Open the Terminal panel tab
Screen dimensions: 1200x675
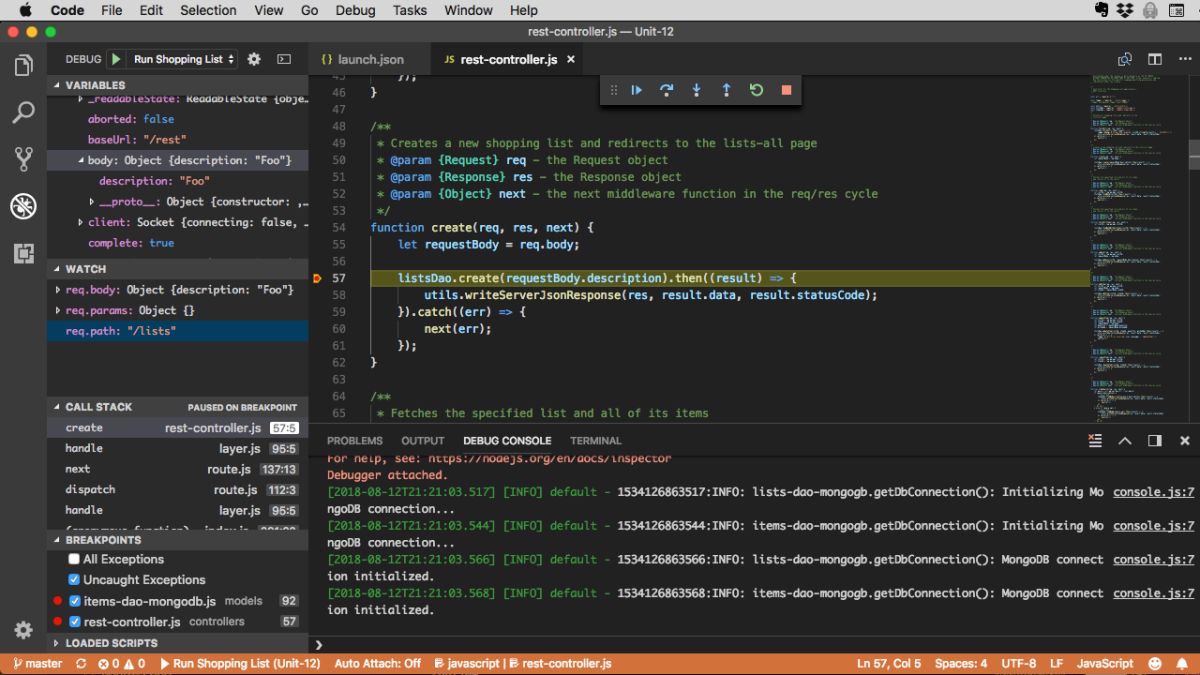(595, 440)
